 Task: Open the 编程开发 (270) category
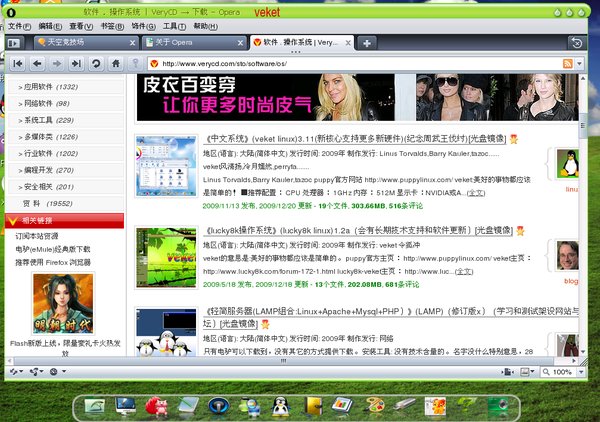[x=66, y=170]
